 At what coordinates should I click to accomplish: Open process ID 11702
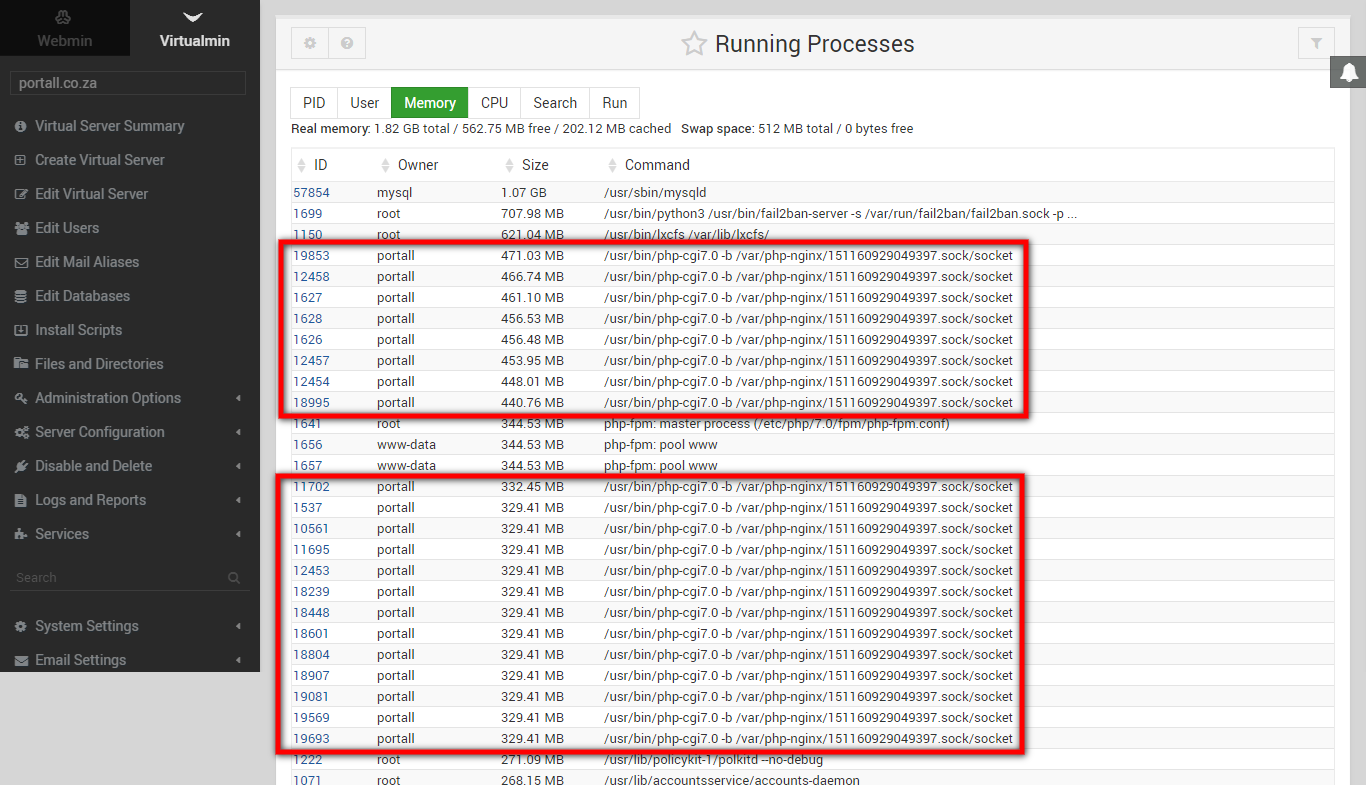311,486
